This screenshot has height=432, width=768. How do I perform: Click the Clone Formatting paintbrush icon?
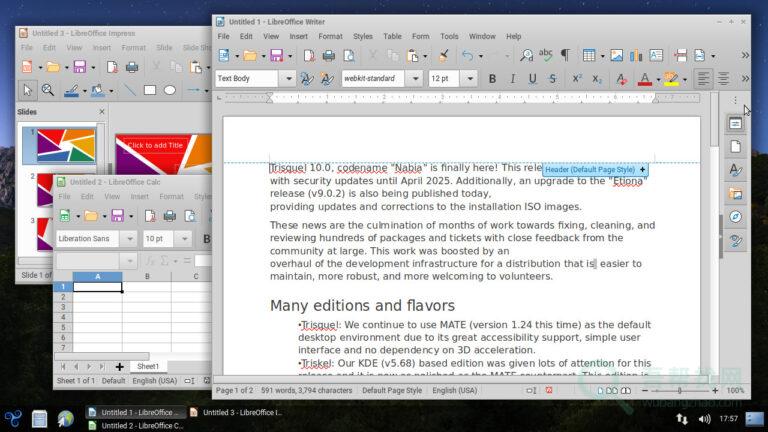pos(443,55)
